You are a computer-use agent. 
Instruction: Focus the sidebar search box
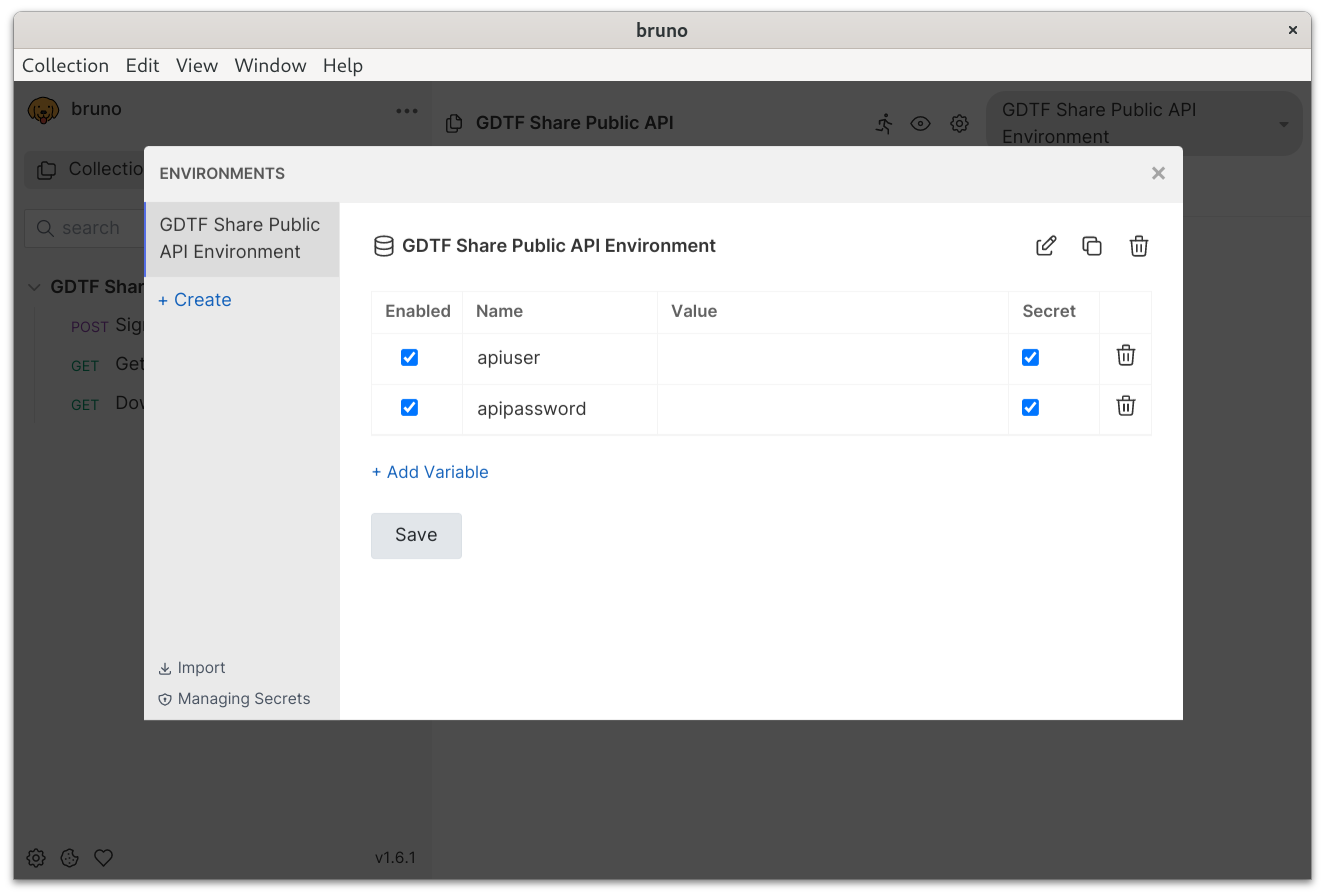pos(84,228)
